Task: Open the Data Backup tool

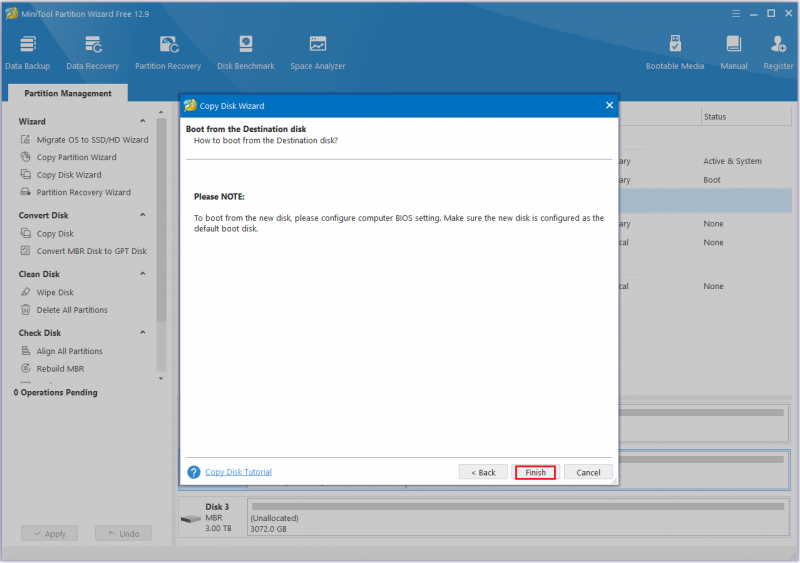Action: click(28, 52)
